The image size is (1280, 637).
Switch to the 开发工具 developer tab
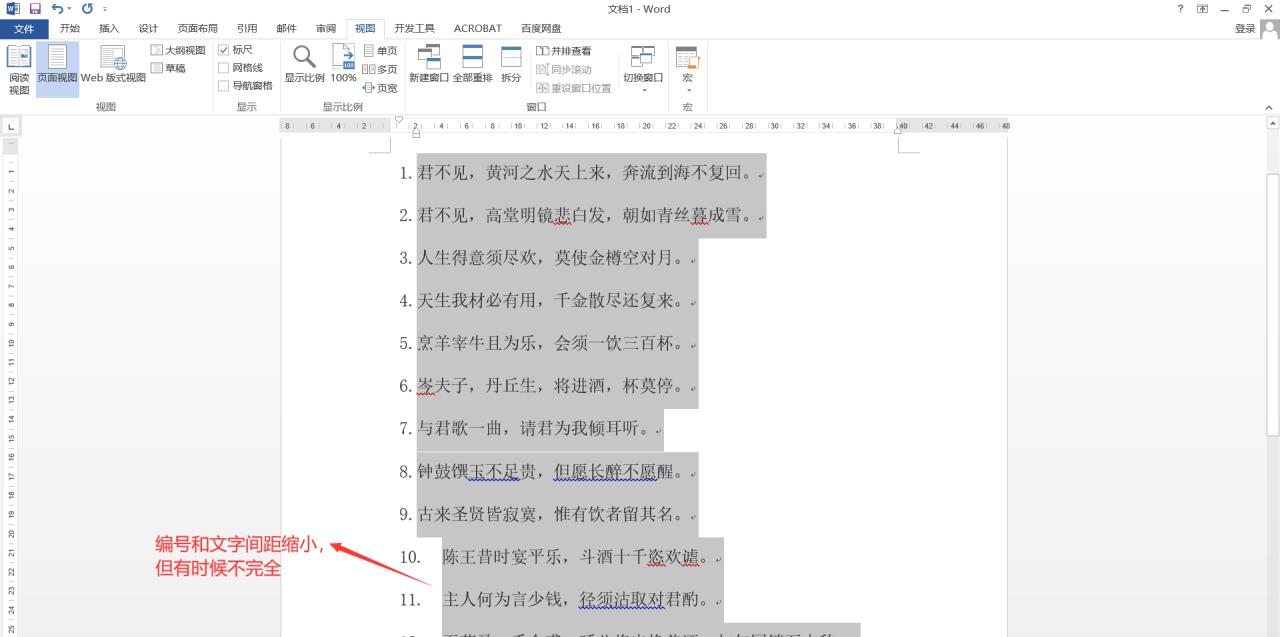point(414,28)
